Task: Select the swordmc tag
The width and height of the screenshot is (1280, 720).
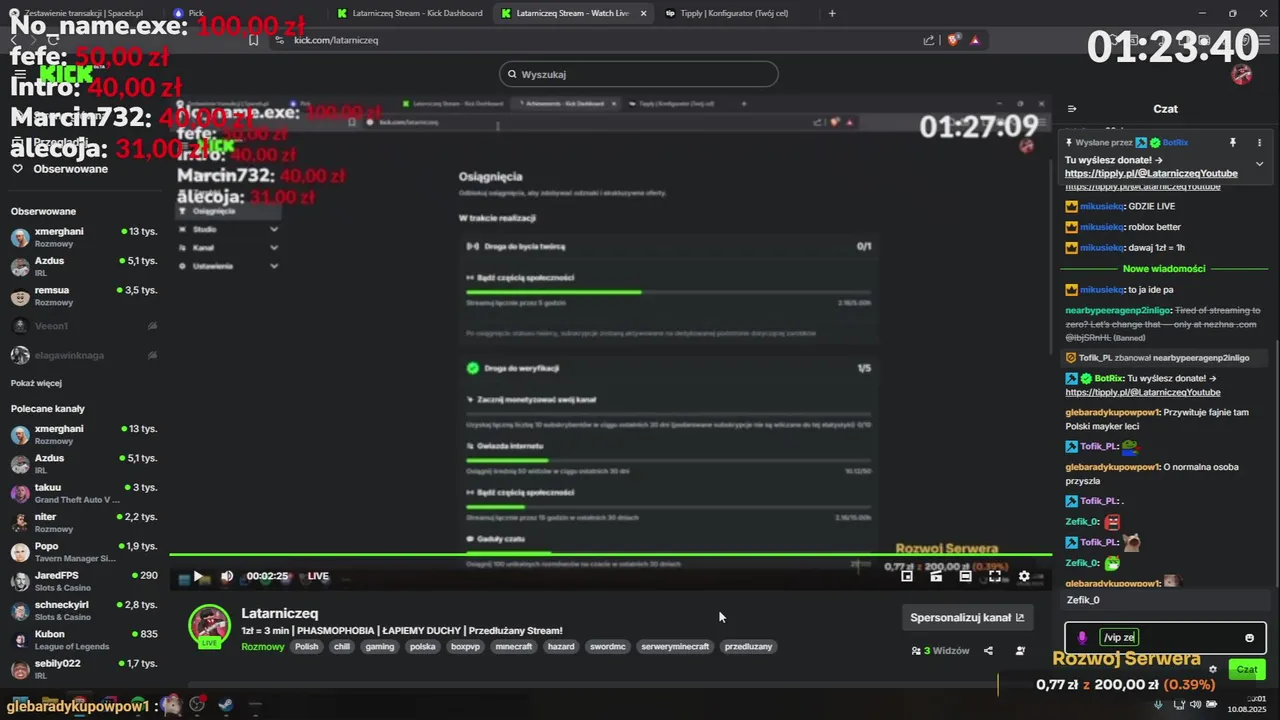Action: tap(608, 647)
